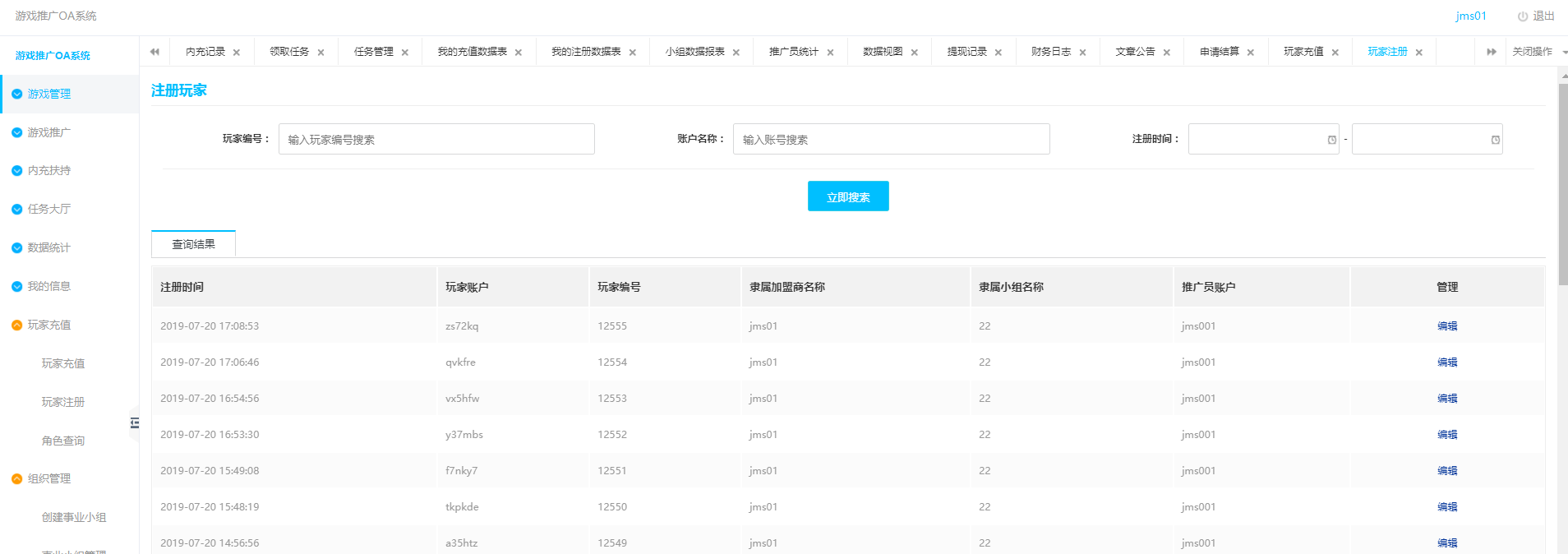Select the 查询结果 tab
Screen dimensions: 1568x554
click(193, 244)
